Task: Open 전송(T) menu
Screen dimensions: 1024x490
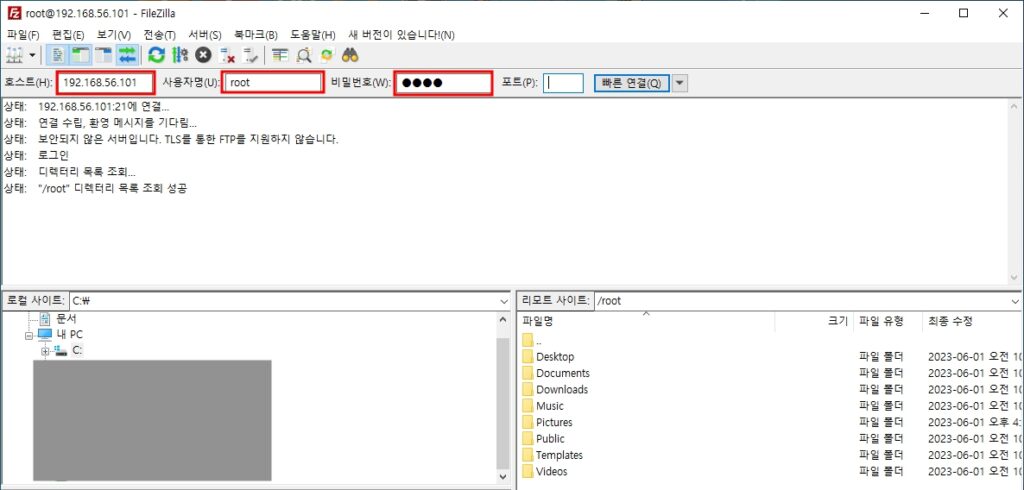Action: pos(159,35)
